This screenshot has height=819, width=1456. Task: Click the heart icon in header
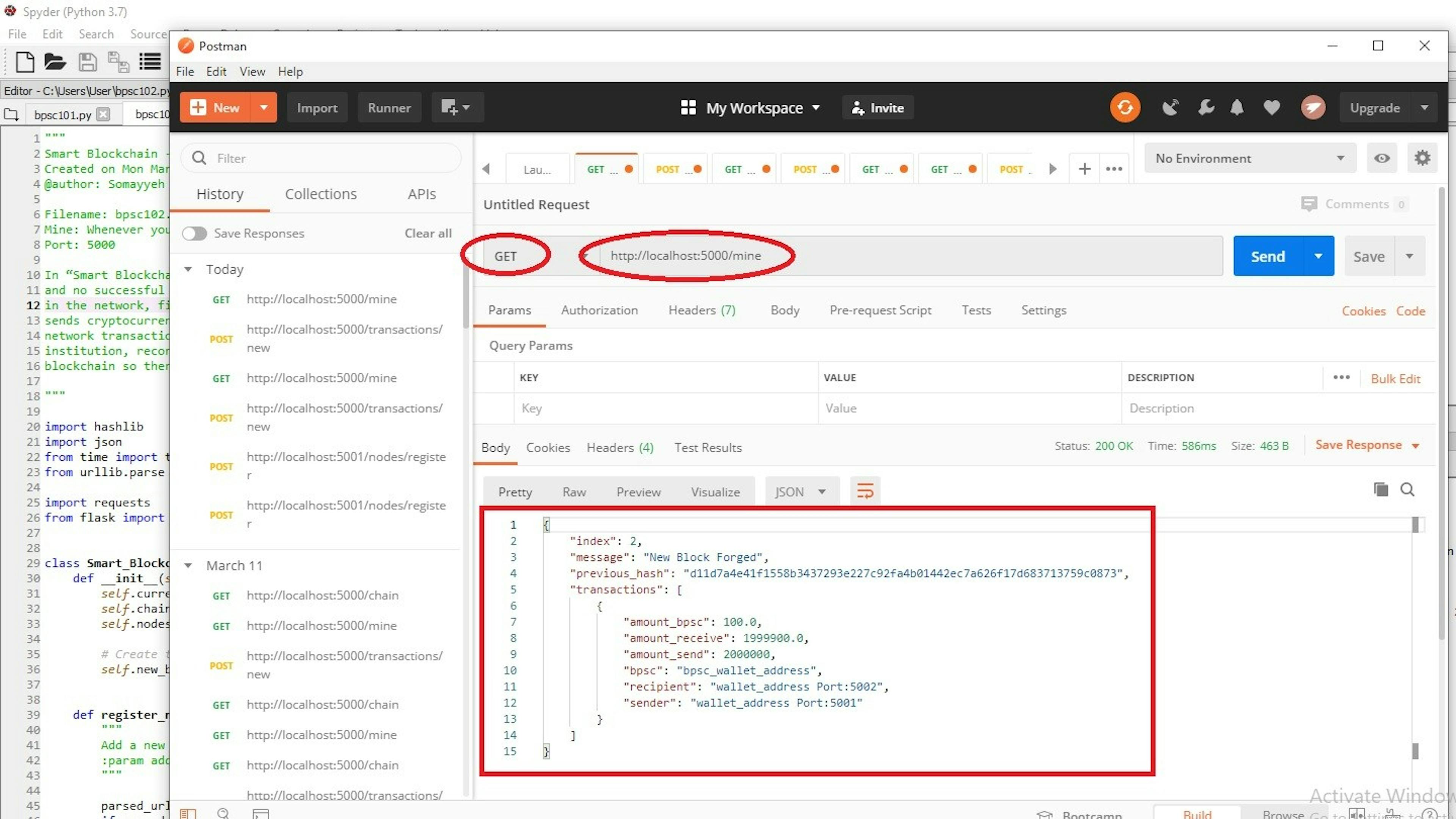[1272, 107]
